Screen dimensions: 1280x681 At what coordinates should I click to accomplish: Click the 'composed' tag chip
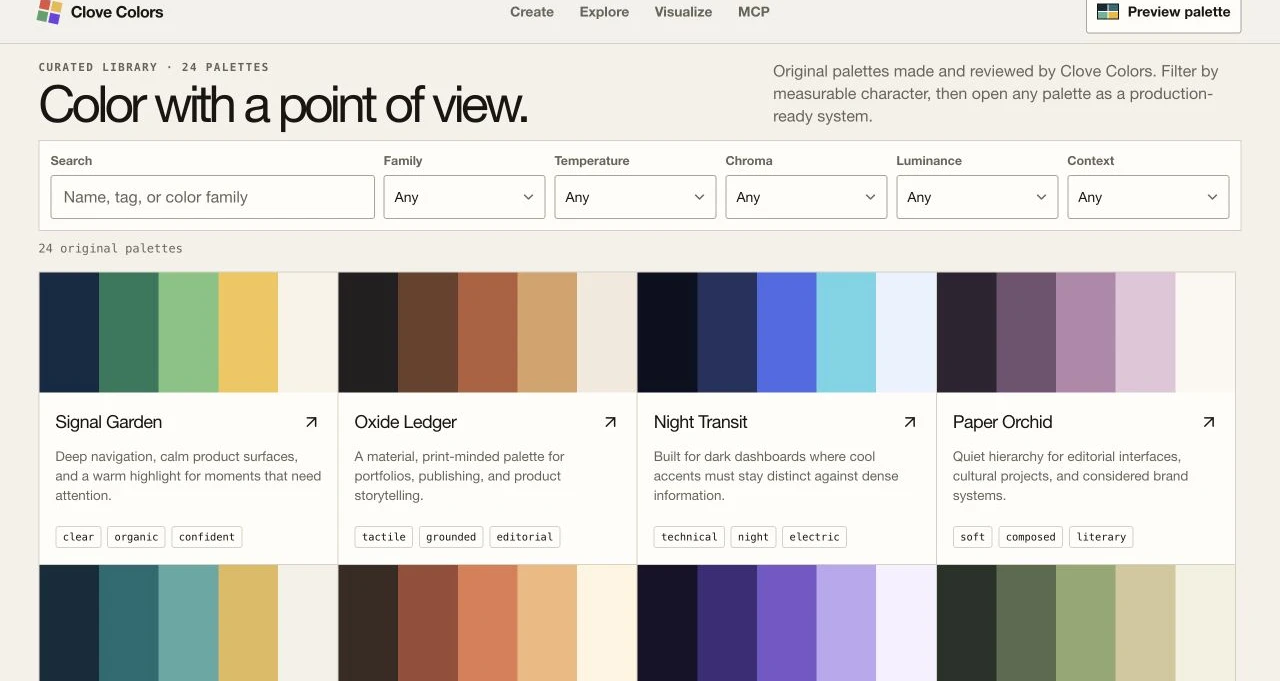point(1031,537)
